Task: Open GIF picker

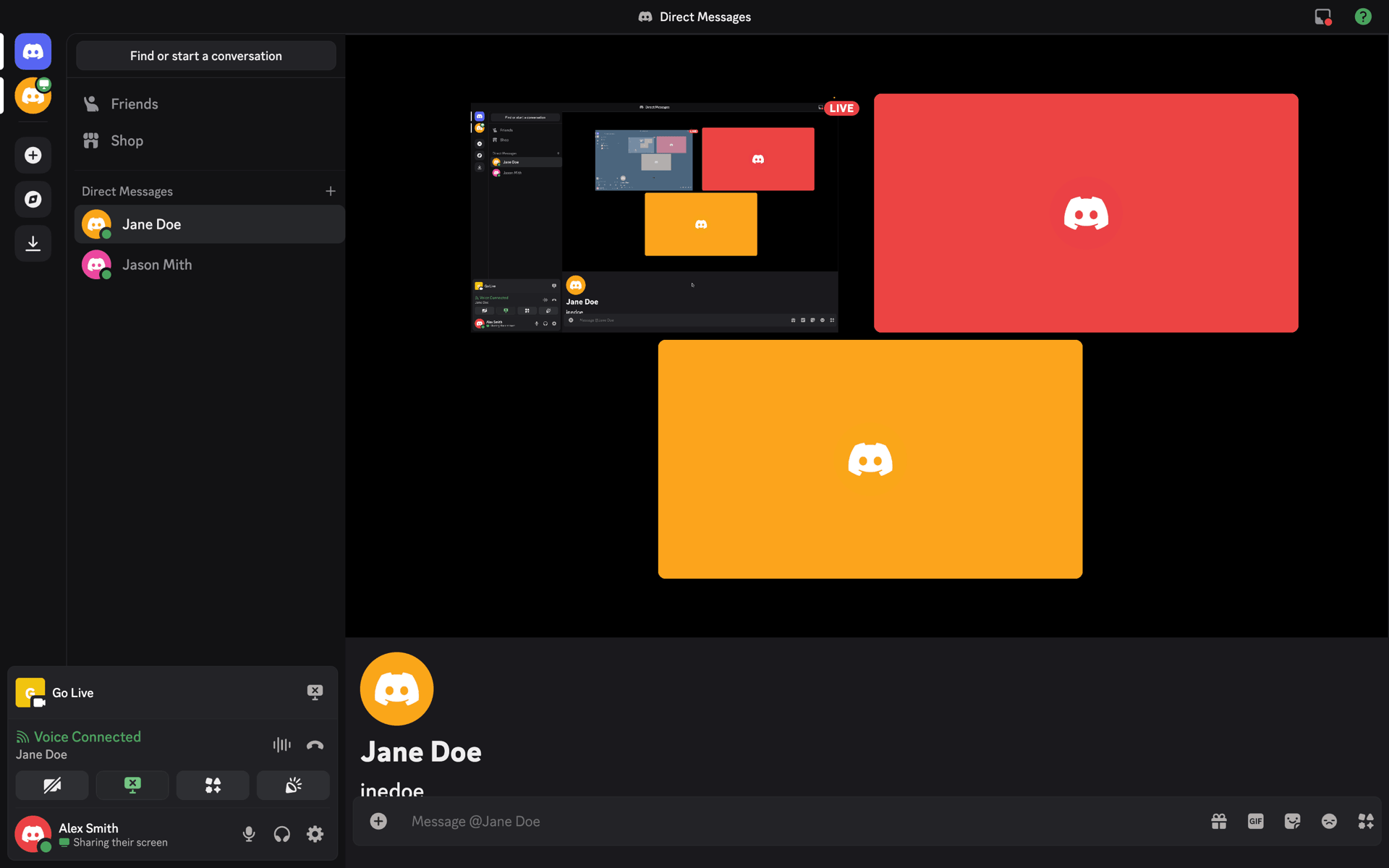Action: coord(1256,821)
